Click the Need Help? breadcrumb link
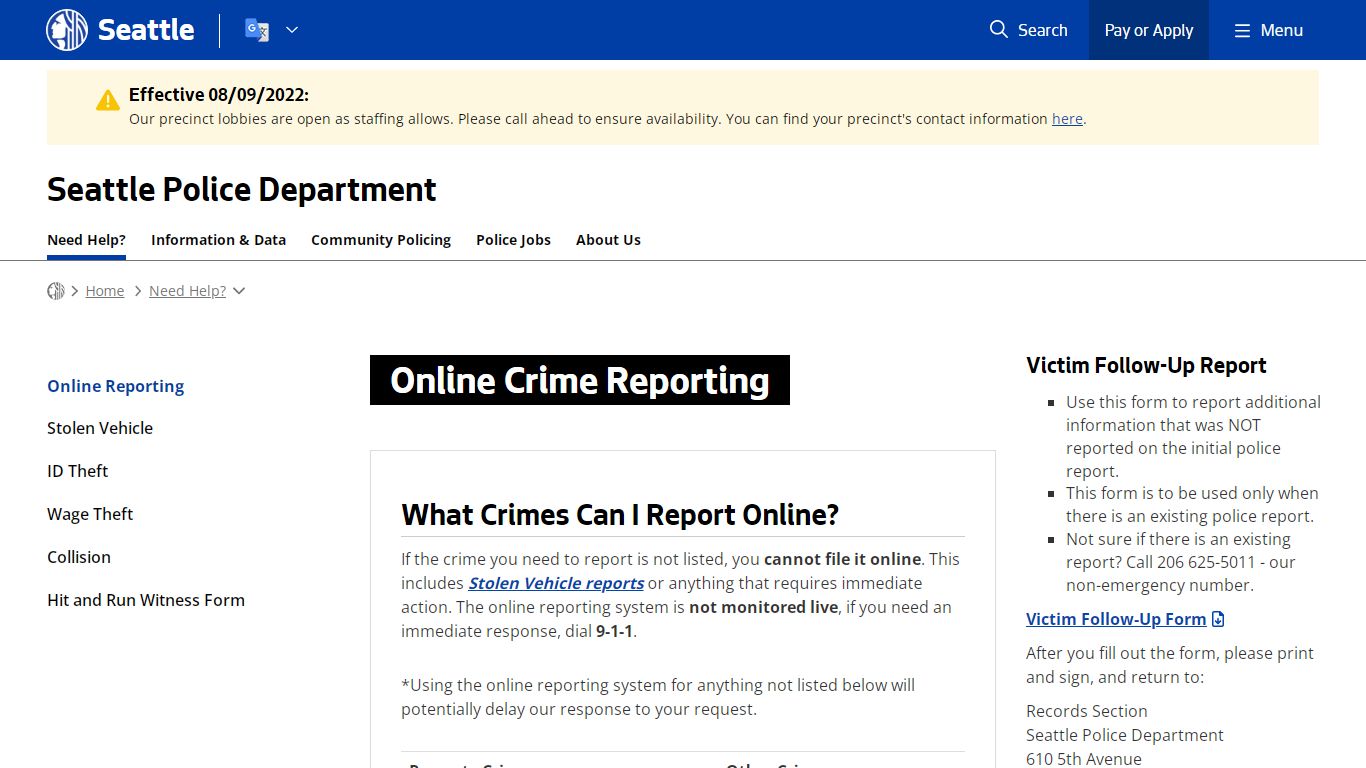The width and height of the screenshot is (1366, 768). click(187, 291)
